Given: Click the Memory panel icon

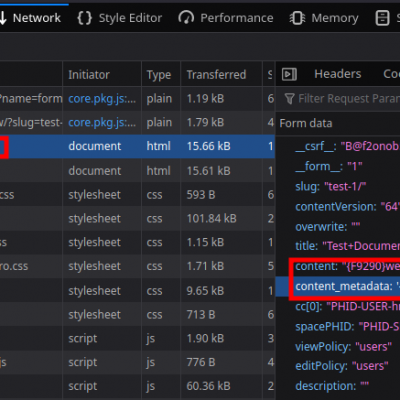Looking at the screenshot, I should coord(297,18).
